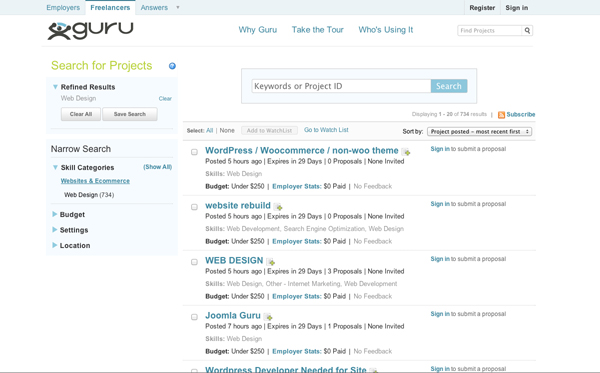Click Select None link
The width and height of the screenshot is (600, 373).
[x=227, y=130]
